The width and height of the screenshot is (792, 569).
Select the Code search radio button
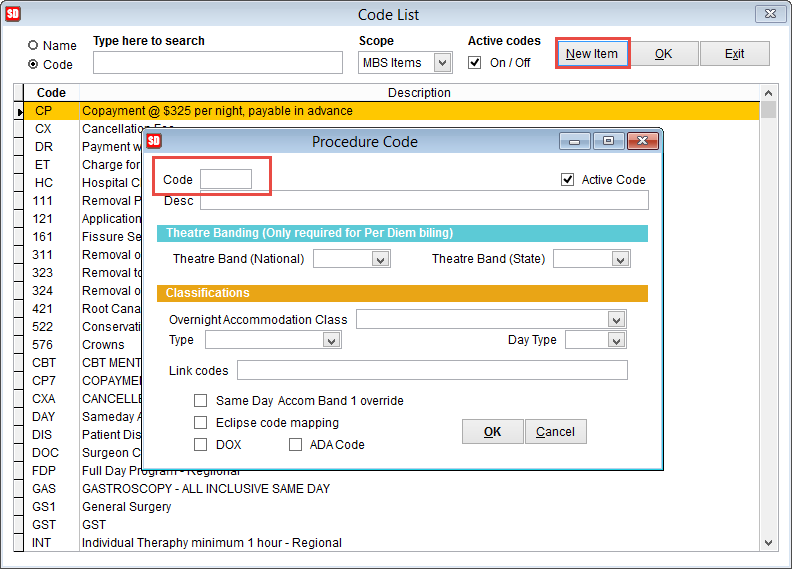click(x=33, y=64)
